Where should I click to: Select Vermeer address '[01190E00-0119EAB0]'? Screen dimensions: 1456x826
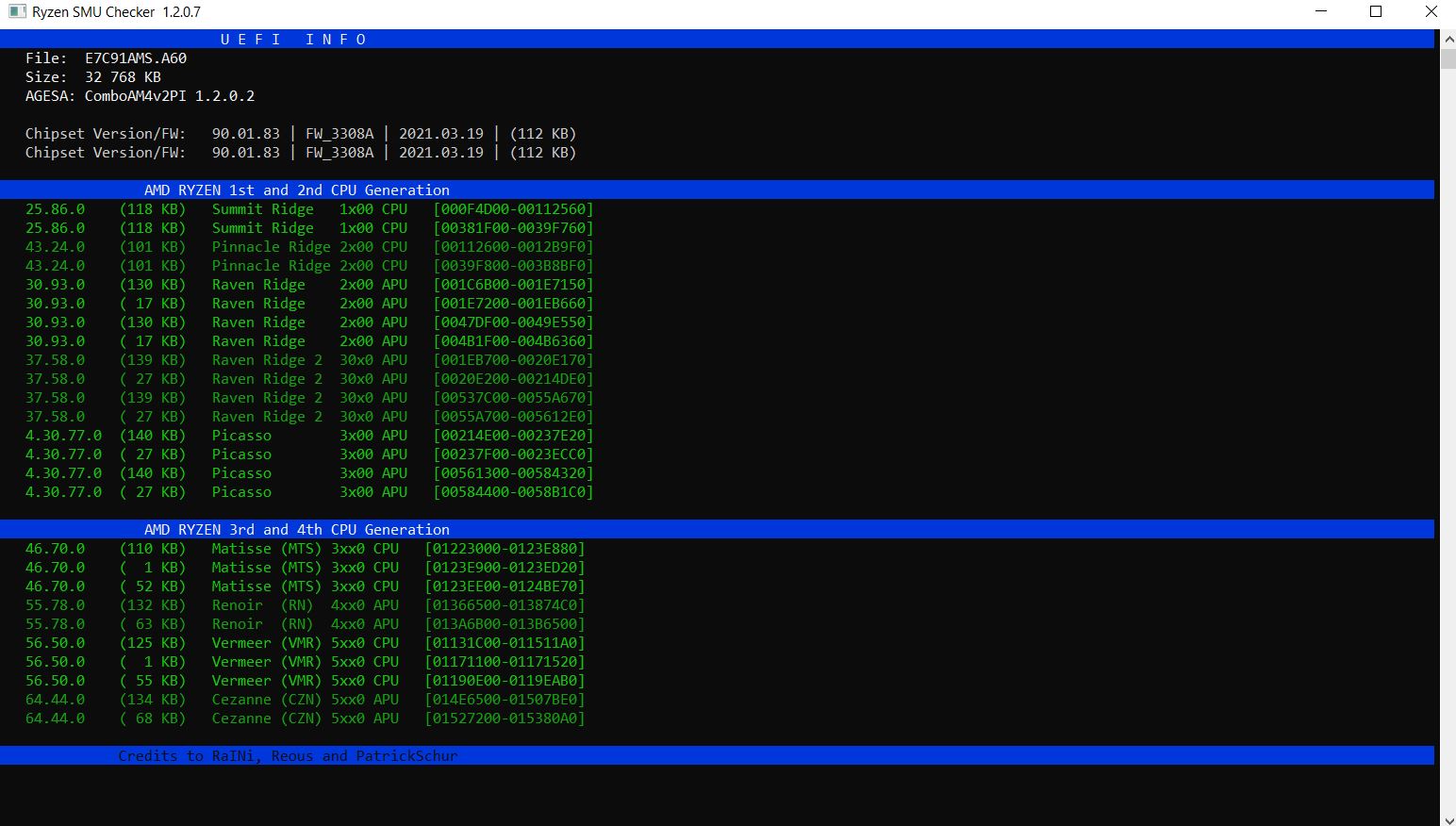505,681
